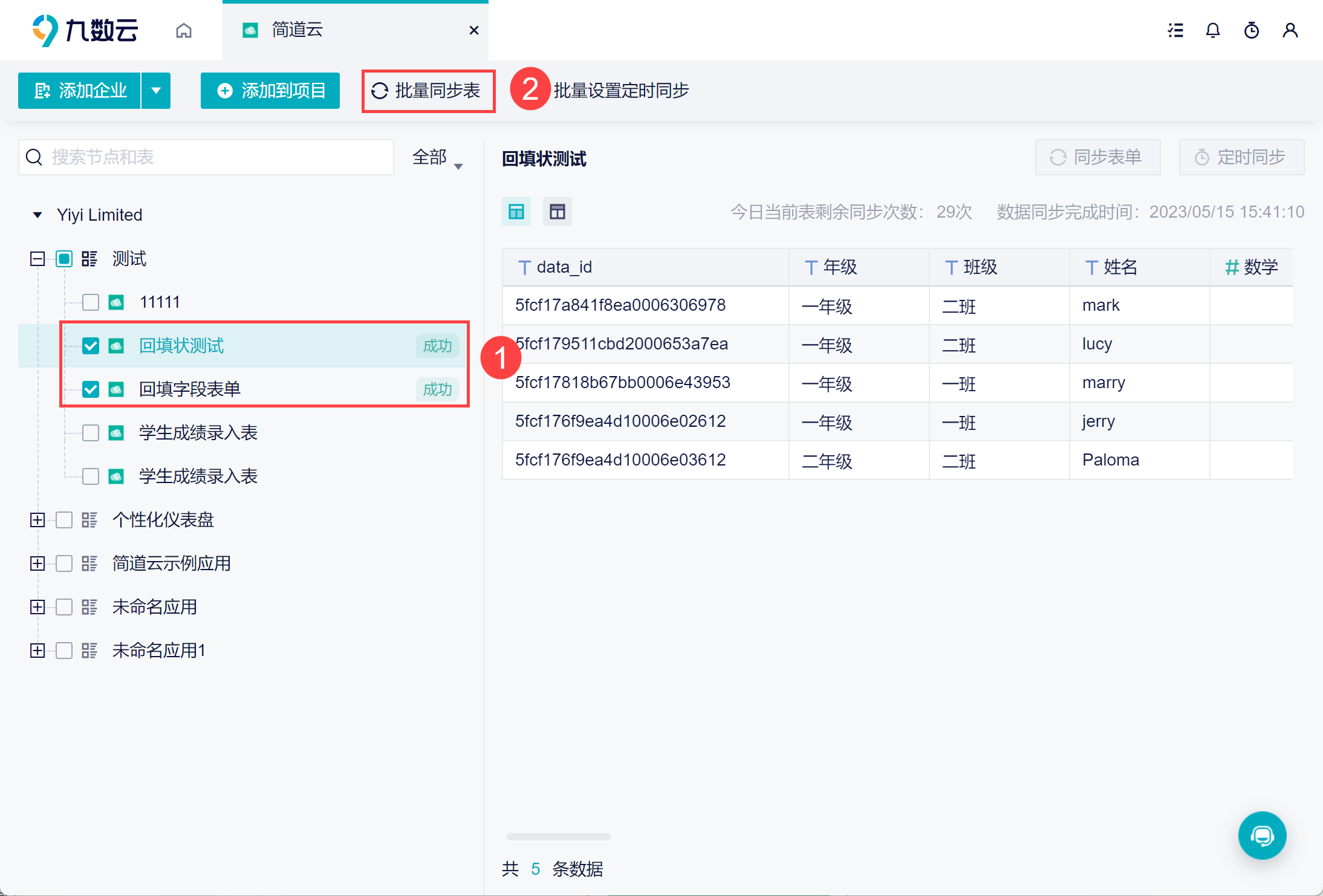Check the 个性化仪表盘 app checkbox
Screen dimensions: 1323x896
(x=64, y=520)
